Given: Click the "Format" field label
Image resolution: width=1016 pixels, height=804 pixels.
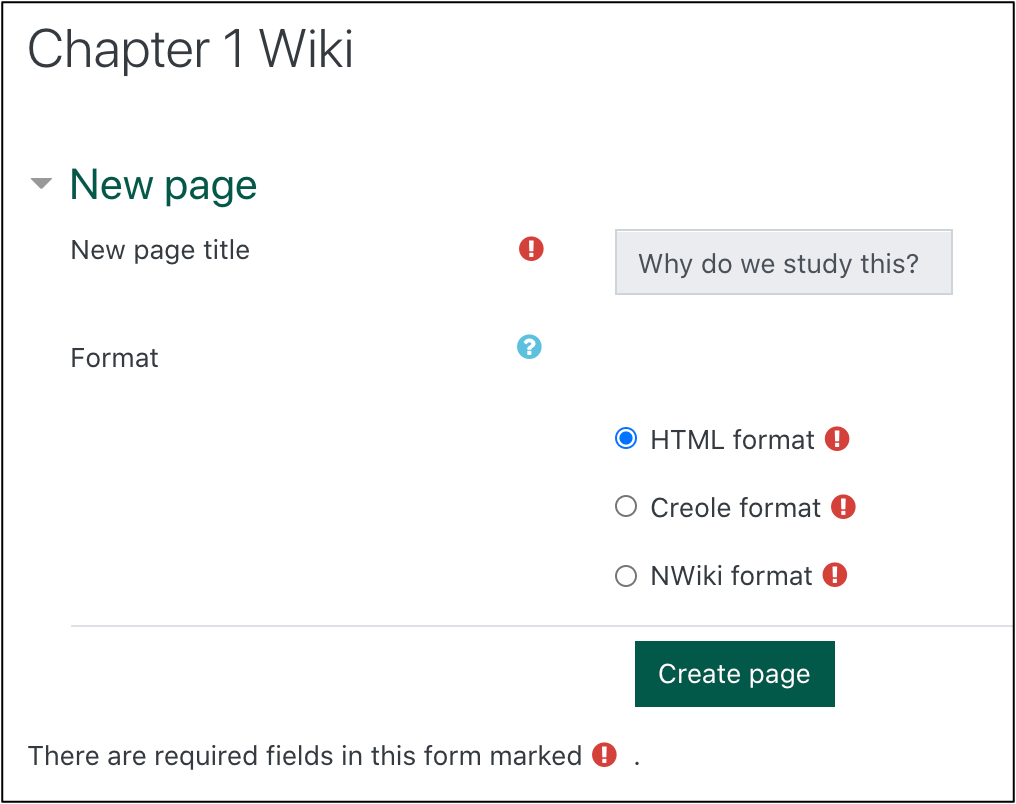Looking at the screenshot, I should pyautogui.click(x=114, y=358).
